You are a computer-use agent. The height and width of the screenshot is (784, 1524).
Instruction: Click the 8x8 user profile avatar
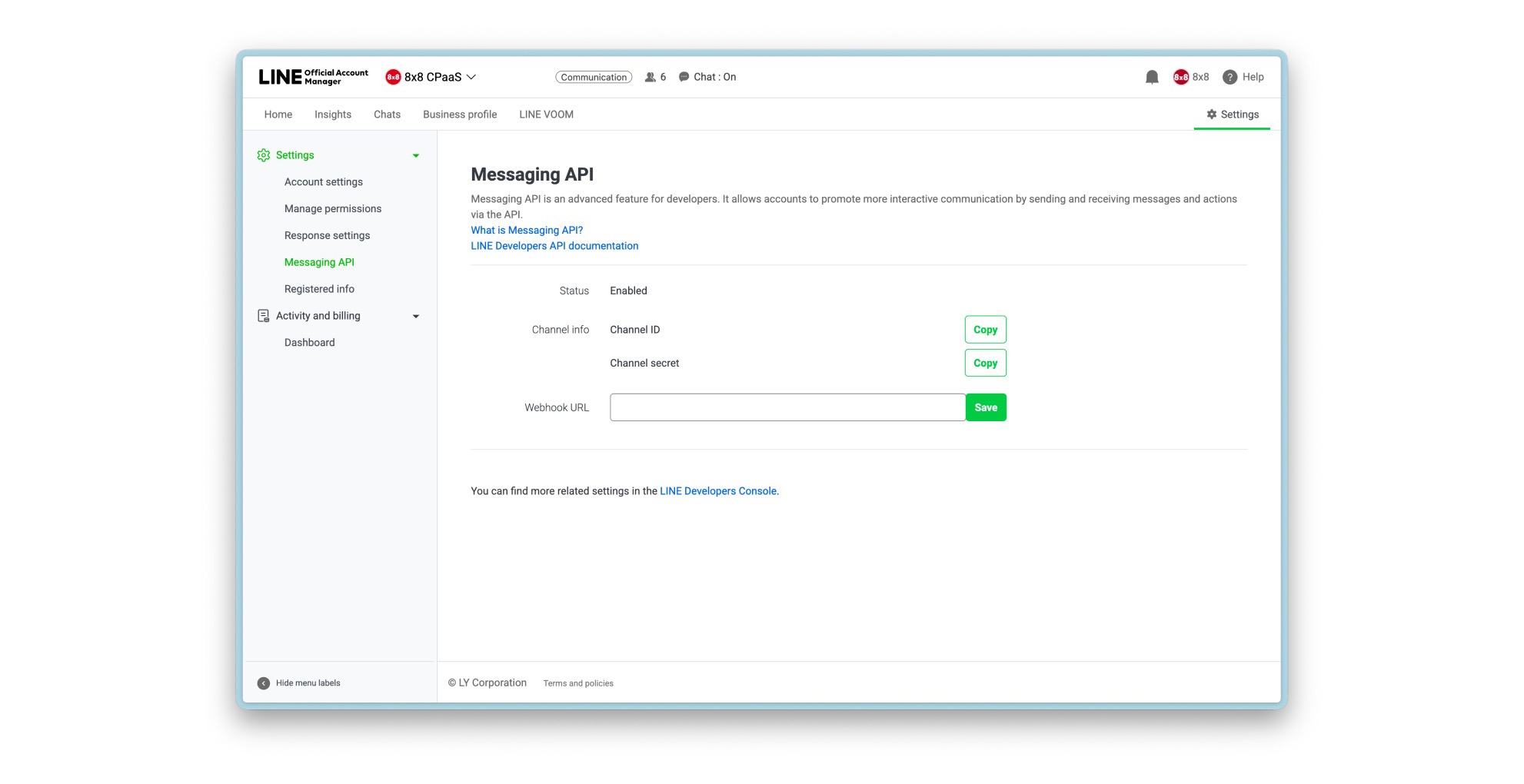pos(1180,77)
